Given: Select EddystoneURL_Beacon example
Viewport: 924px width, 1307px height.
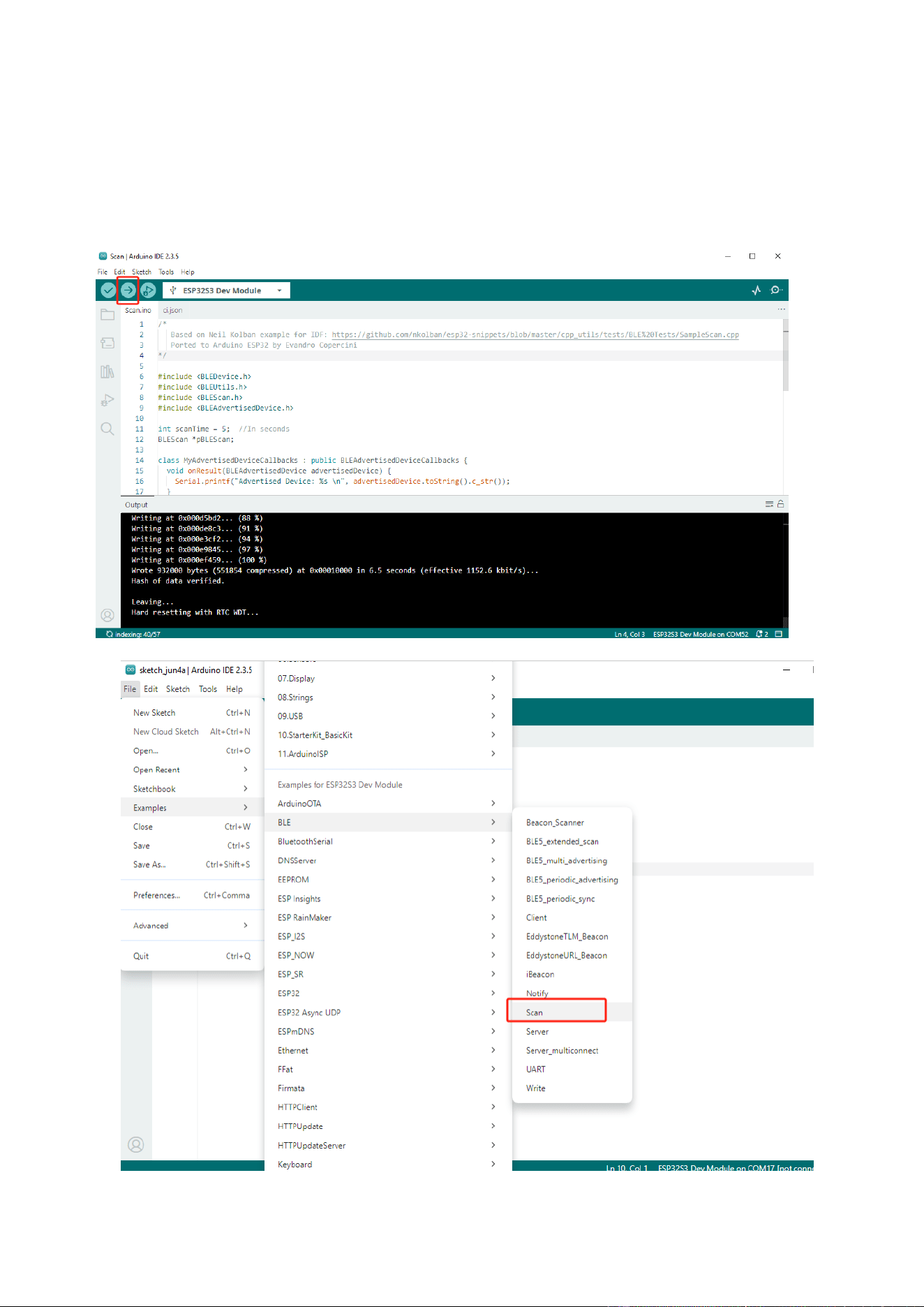Looking at the screenshot, I should pos(572,955).
